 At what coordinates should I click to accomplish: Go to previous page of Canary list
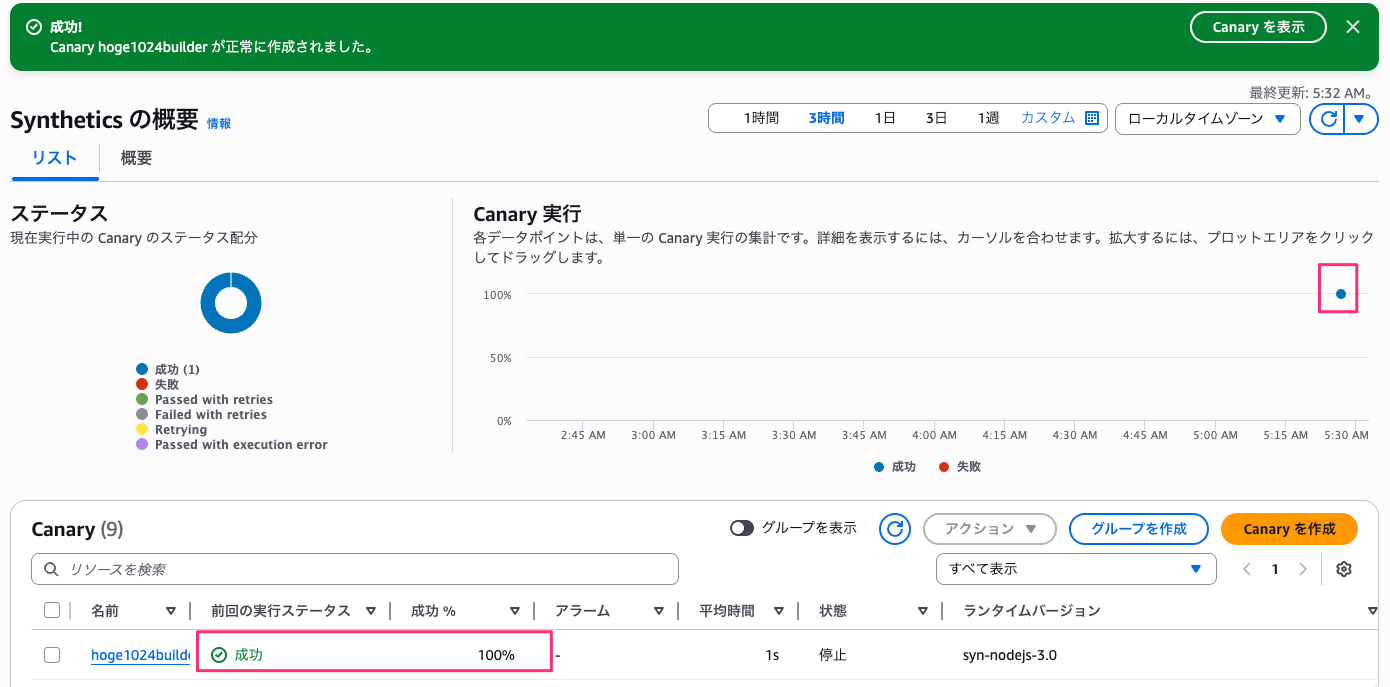click(x=1247, y=569)
